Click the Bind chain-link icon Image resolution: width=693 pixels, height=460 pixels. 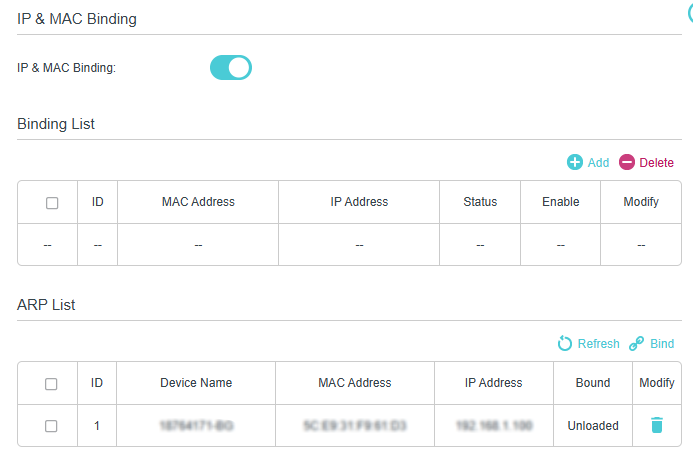click(x=636, y=343)
